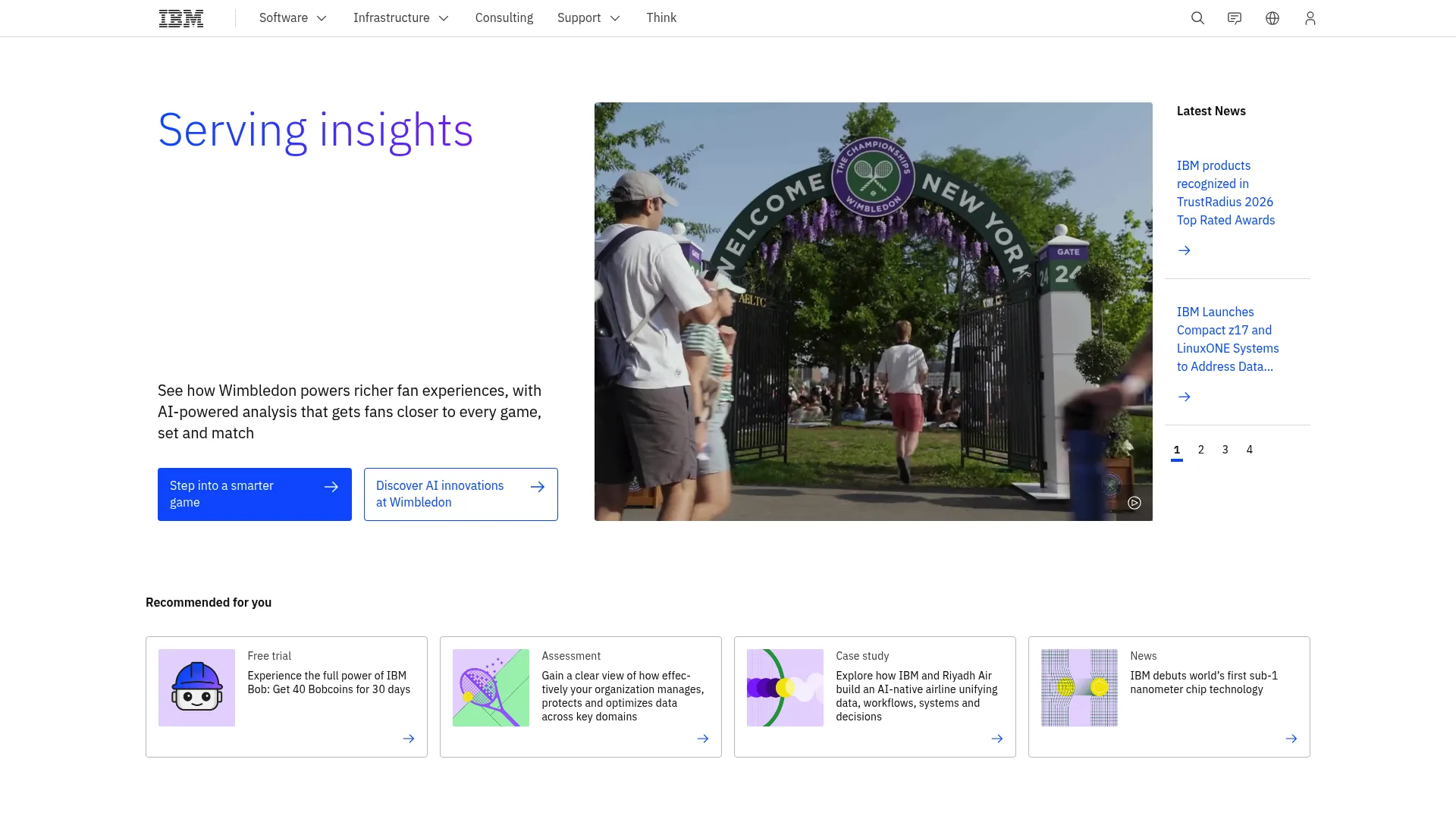Screen dimensions: 1456x819
Task: Open Experience the full power of IBM Bob text
Action: [x=328, y=682]
